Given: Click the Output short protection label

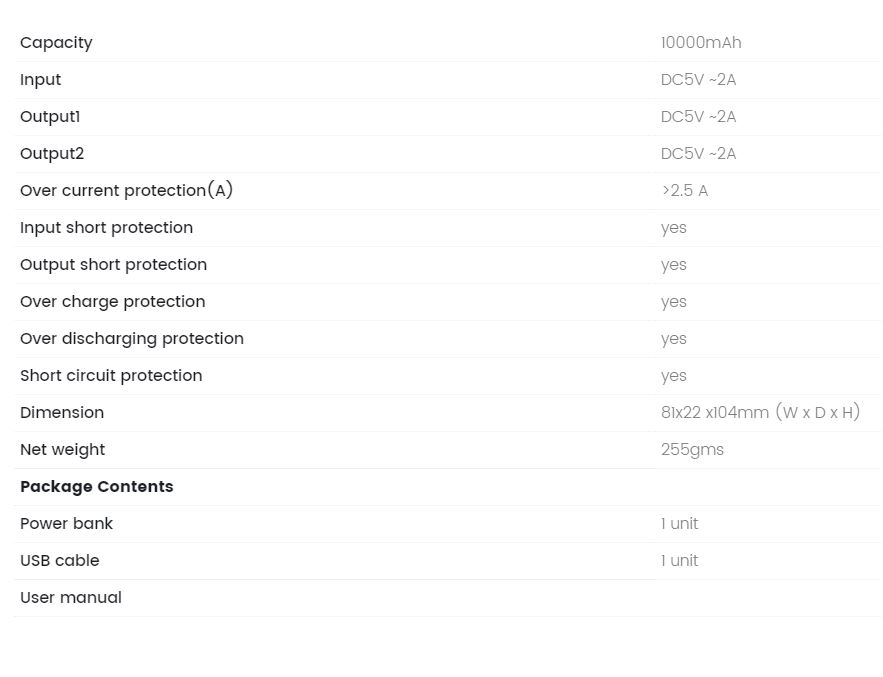Looking at the screenshot, I should (113, 265).
